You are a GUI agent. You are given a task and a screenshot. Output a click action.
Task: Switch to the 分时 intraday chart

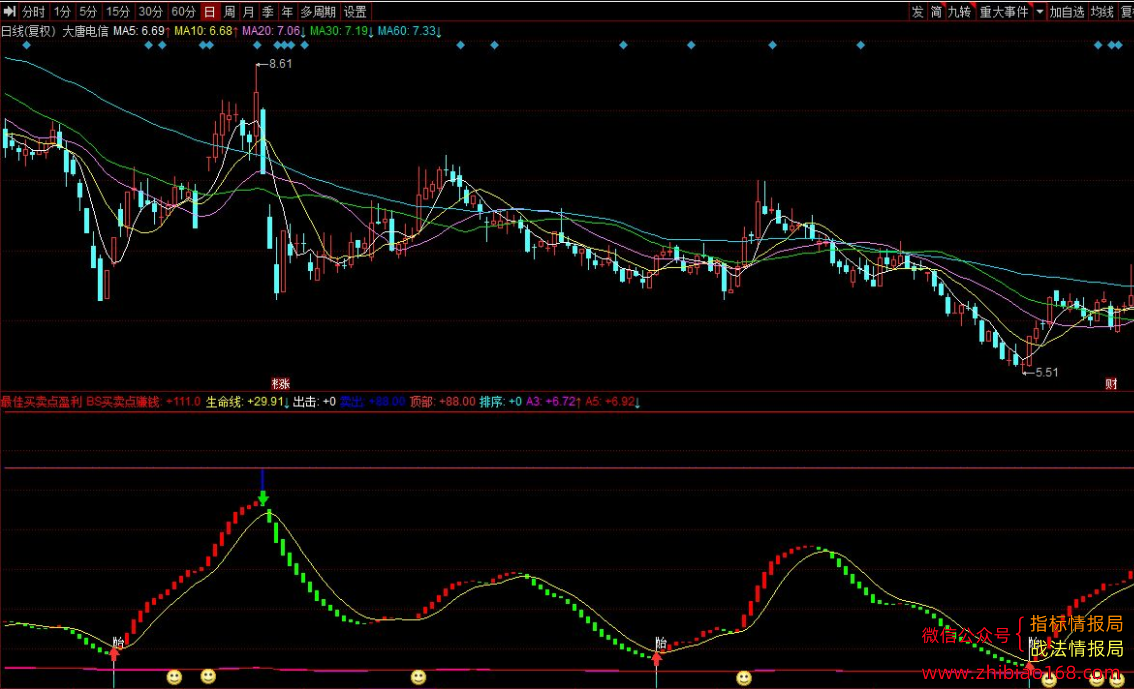(x=33, y=12)
